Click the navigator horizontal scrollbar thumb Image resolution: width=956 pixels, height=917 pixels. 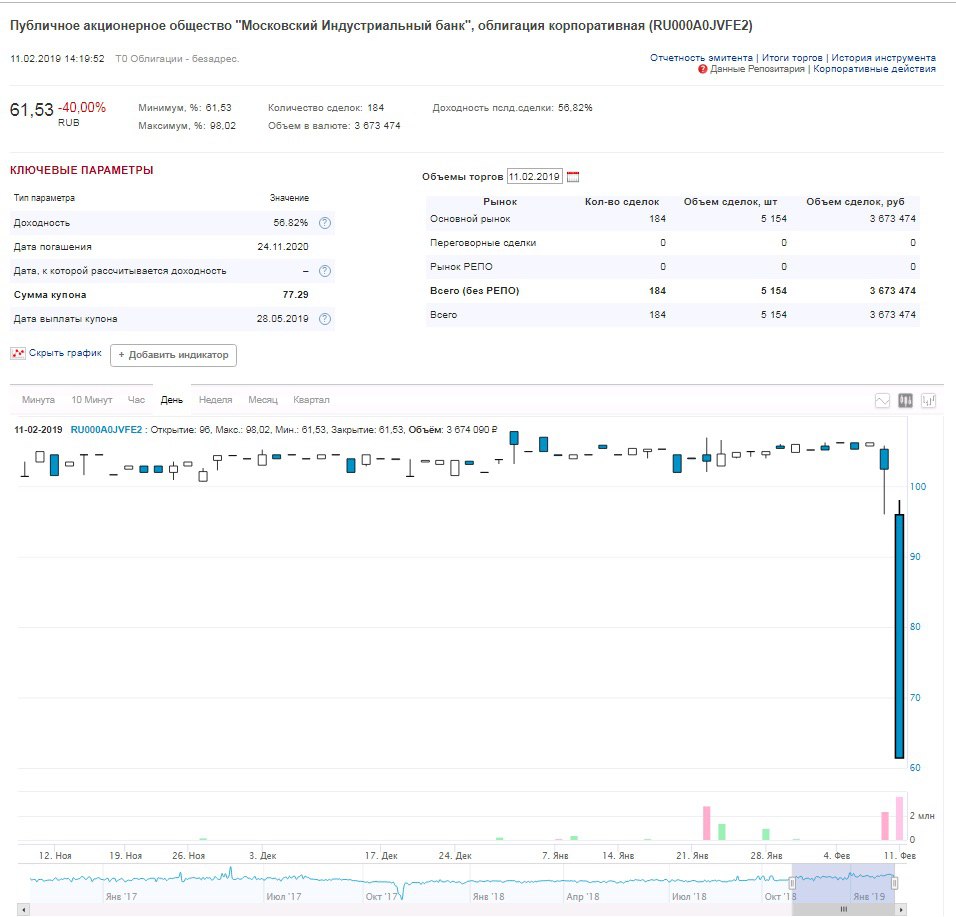click(x=844, y=909)
